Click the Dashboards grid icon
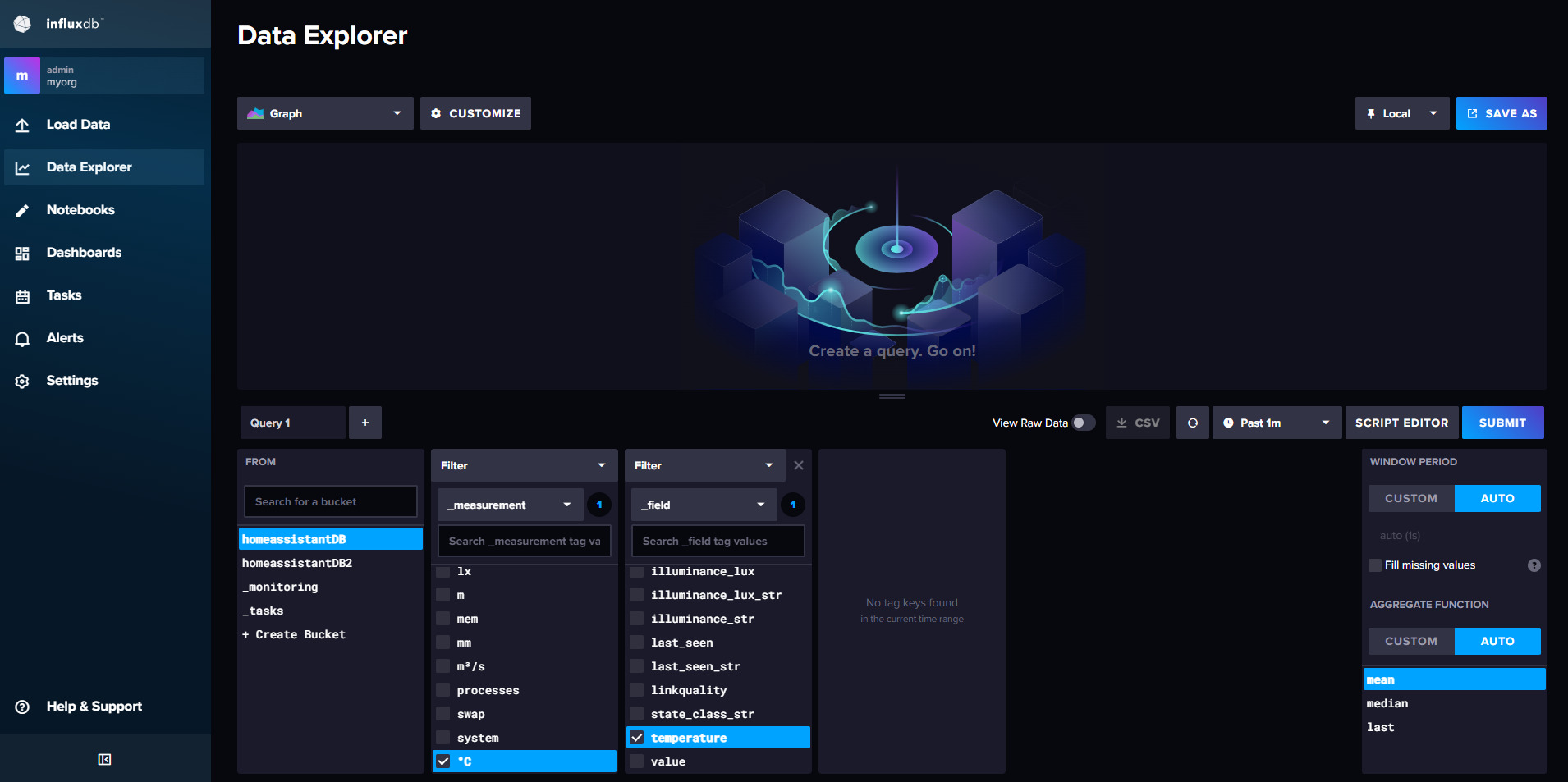 pos(22,253)
